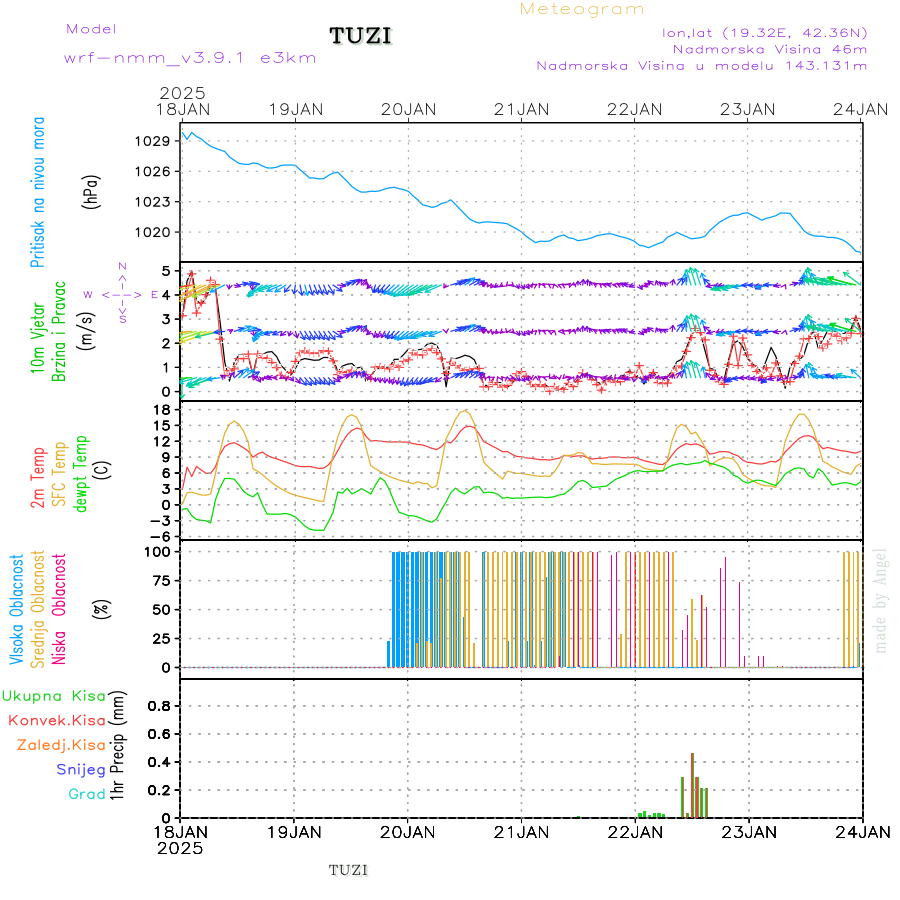
Task: Click the wind direction compass rose icon
Action: 122,294
